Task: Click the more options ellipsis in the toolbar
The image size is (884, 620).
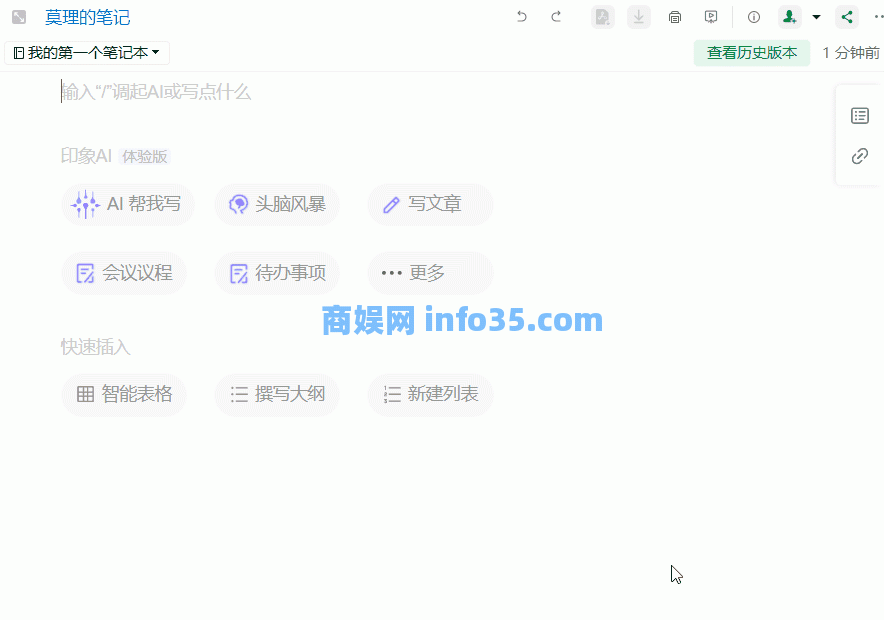Action: (875, 17)
